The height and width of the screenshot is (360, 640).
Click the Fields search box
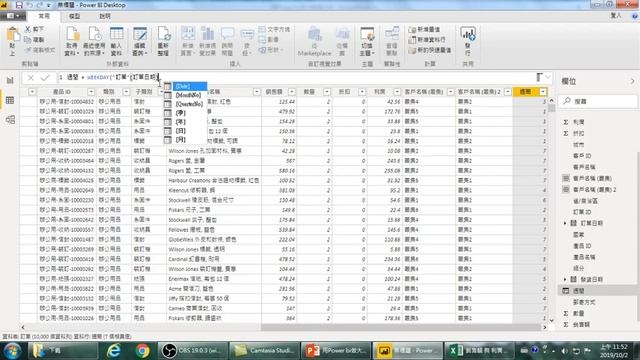598,101
